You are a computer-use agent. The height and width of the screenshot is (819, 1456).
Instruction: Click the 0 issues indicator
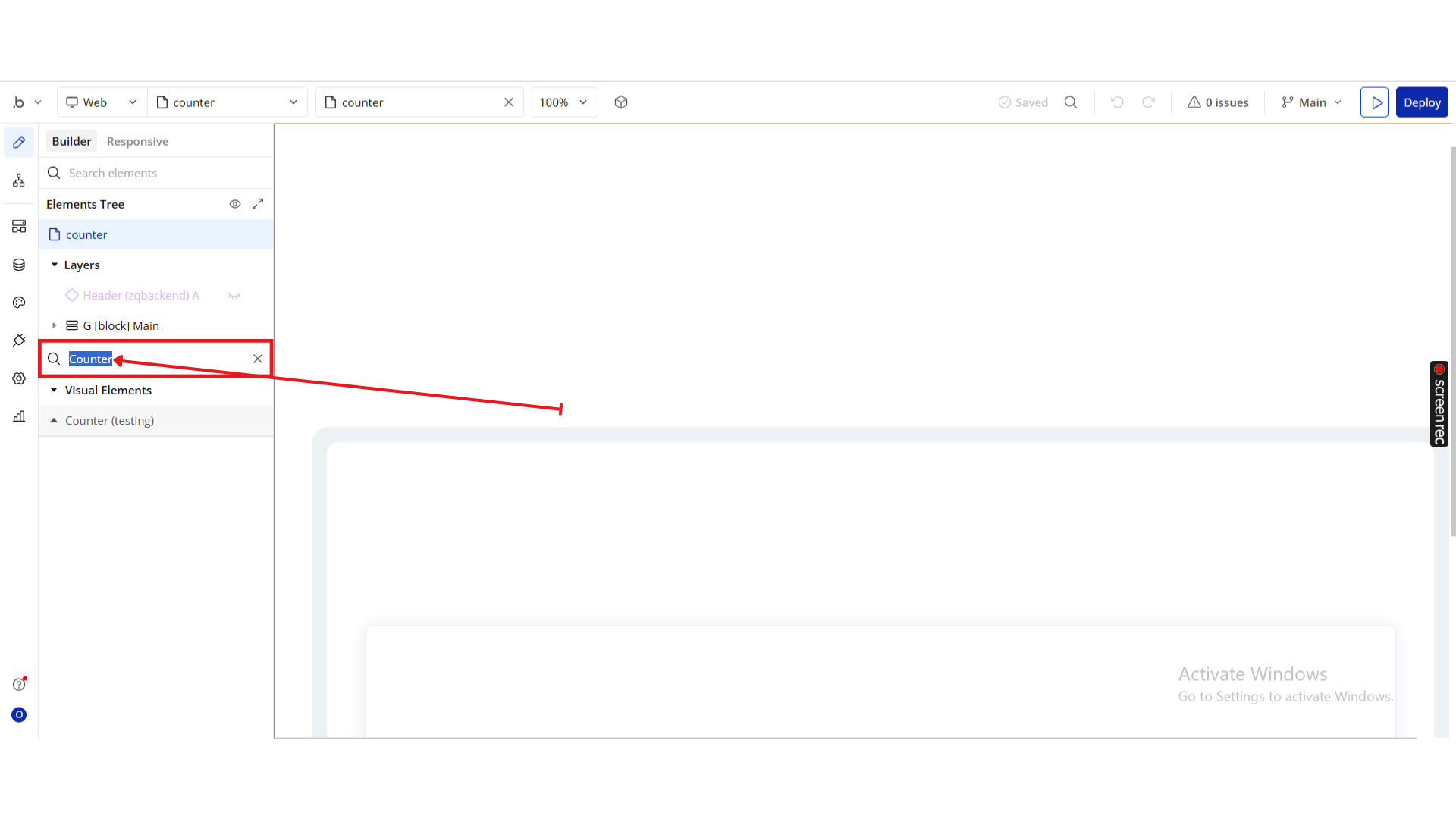(1218, 102)
